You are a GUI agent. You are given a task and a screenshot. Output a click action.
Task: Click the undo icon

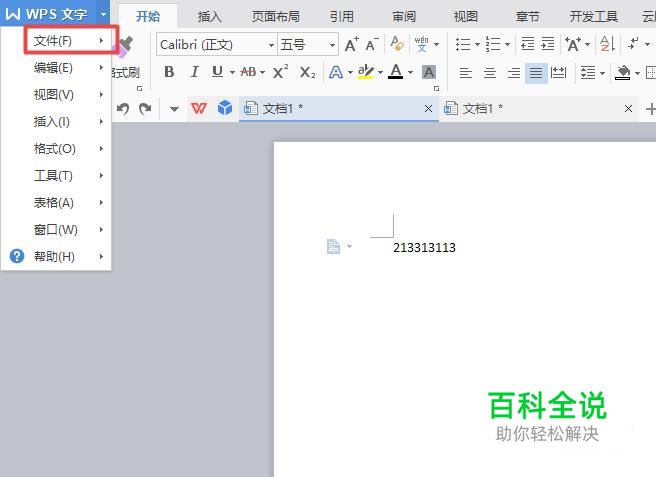click(123, 109)
